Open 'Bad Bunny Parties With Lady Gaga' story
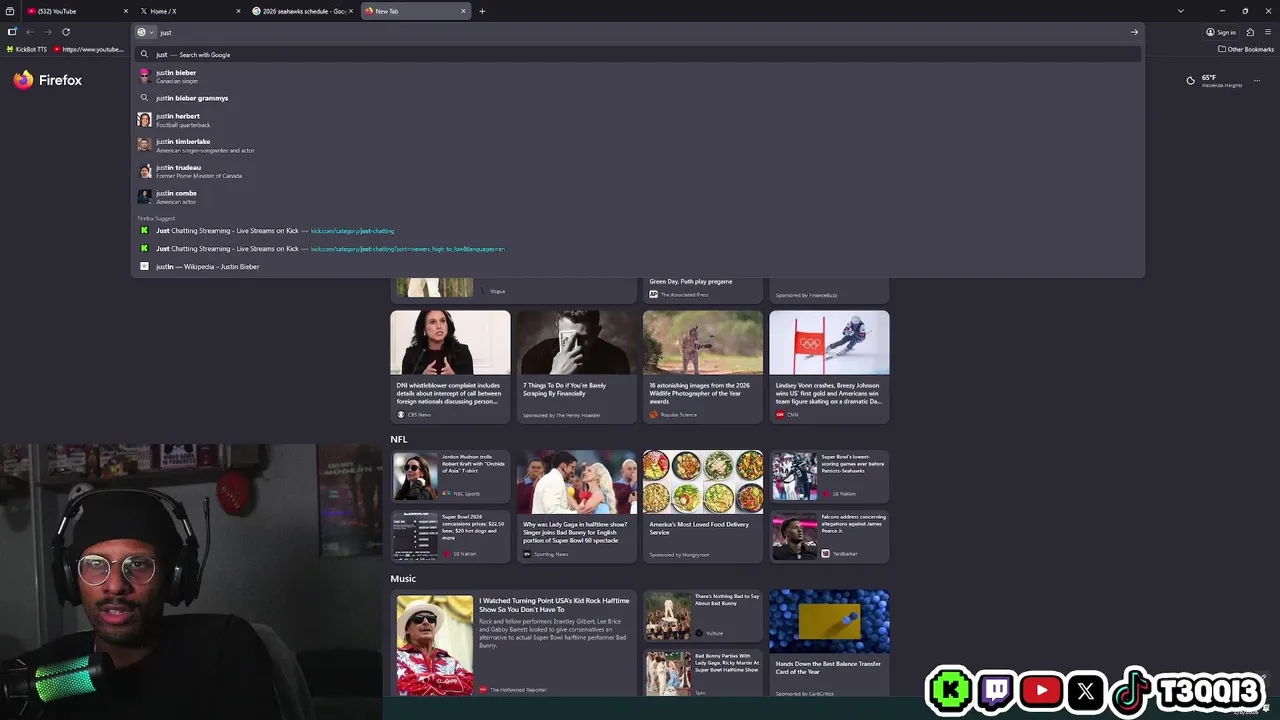 pos(702,674)
